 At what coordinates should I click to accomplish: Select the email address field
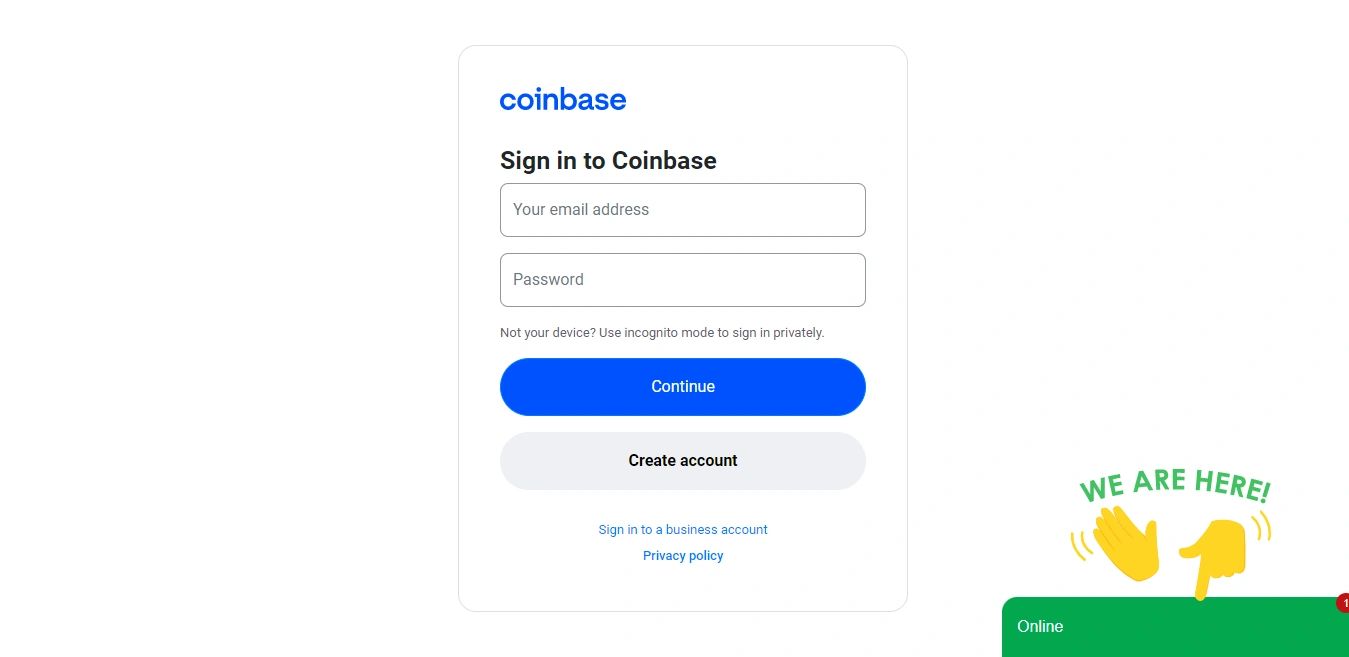tap(683, 210)
